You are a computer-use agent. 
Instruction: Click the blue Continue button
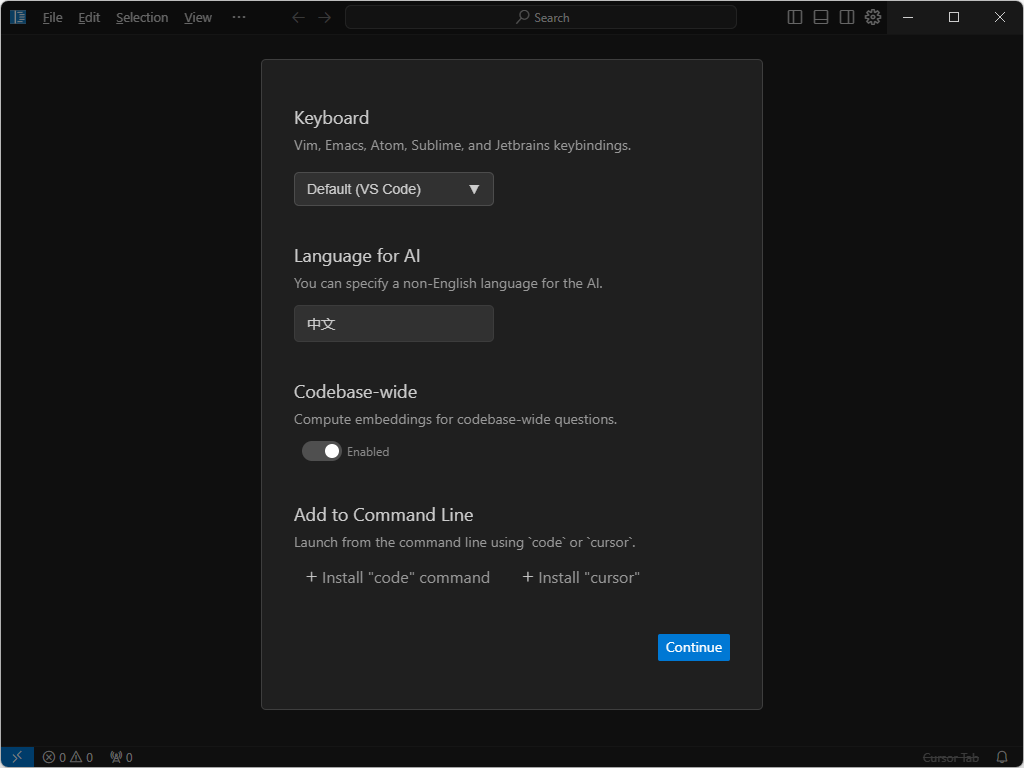coord(694,648)
